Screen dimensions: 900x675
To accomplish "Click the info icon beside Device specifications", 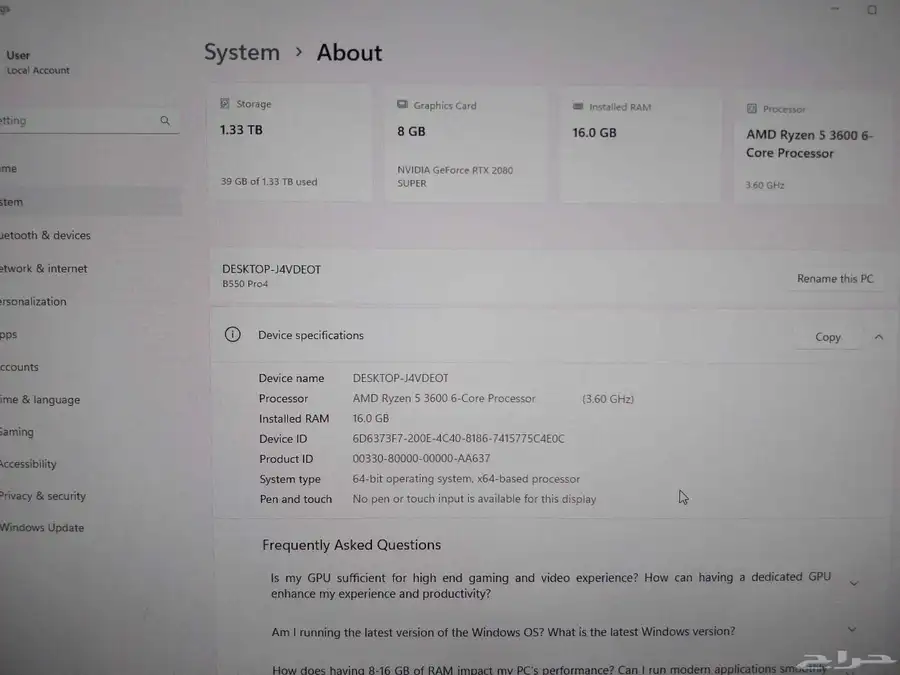I will tap(232, 334).
